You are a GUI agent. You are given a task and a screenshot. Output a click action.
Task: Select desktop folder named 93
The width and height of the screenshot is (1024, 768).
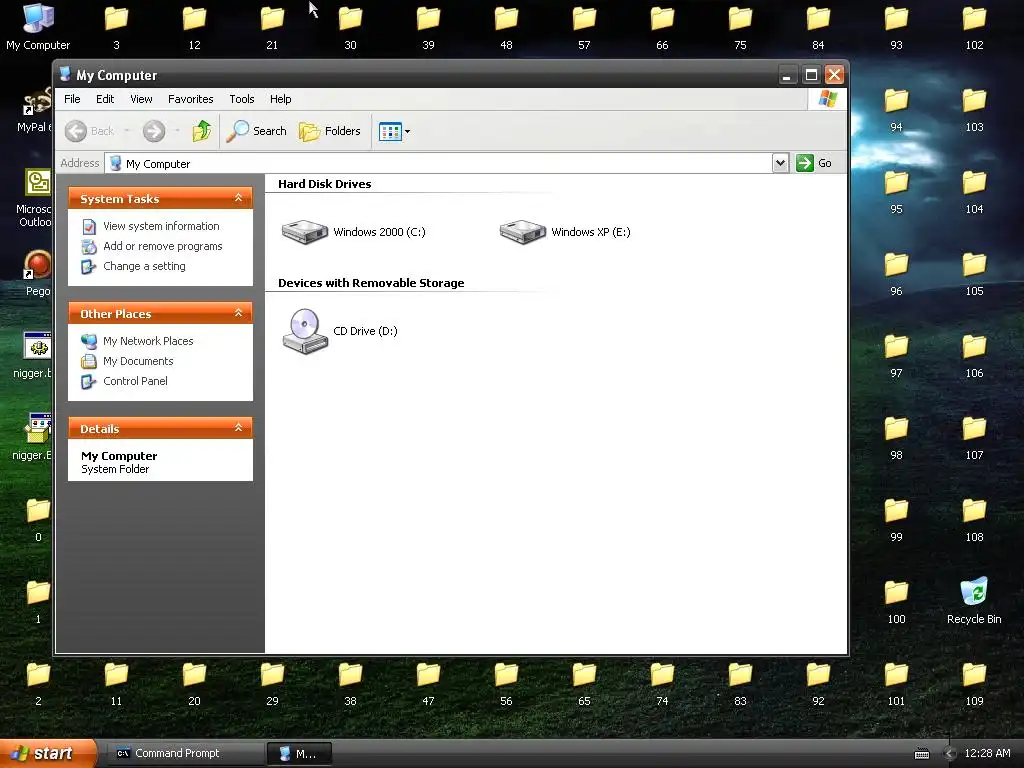(896, 27)
